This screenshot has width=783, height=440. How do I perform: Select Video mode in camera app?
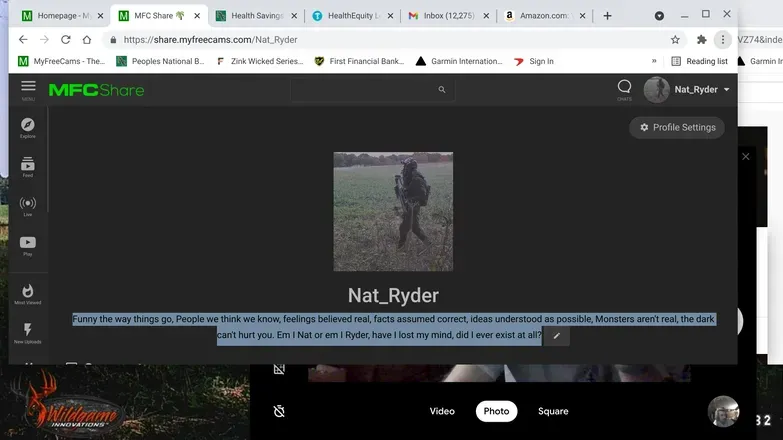[442, 411]
